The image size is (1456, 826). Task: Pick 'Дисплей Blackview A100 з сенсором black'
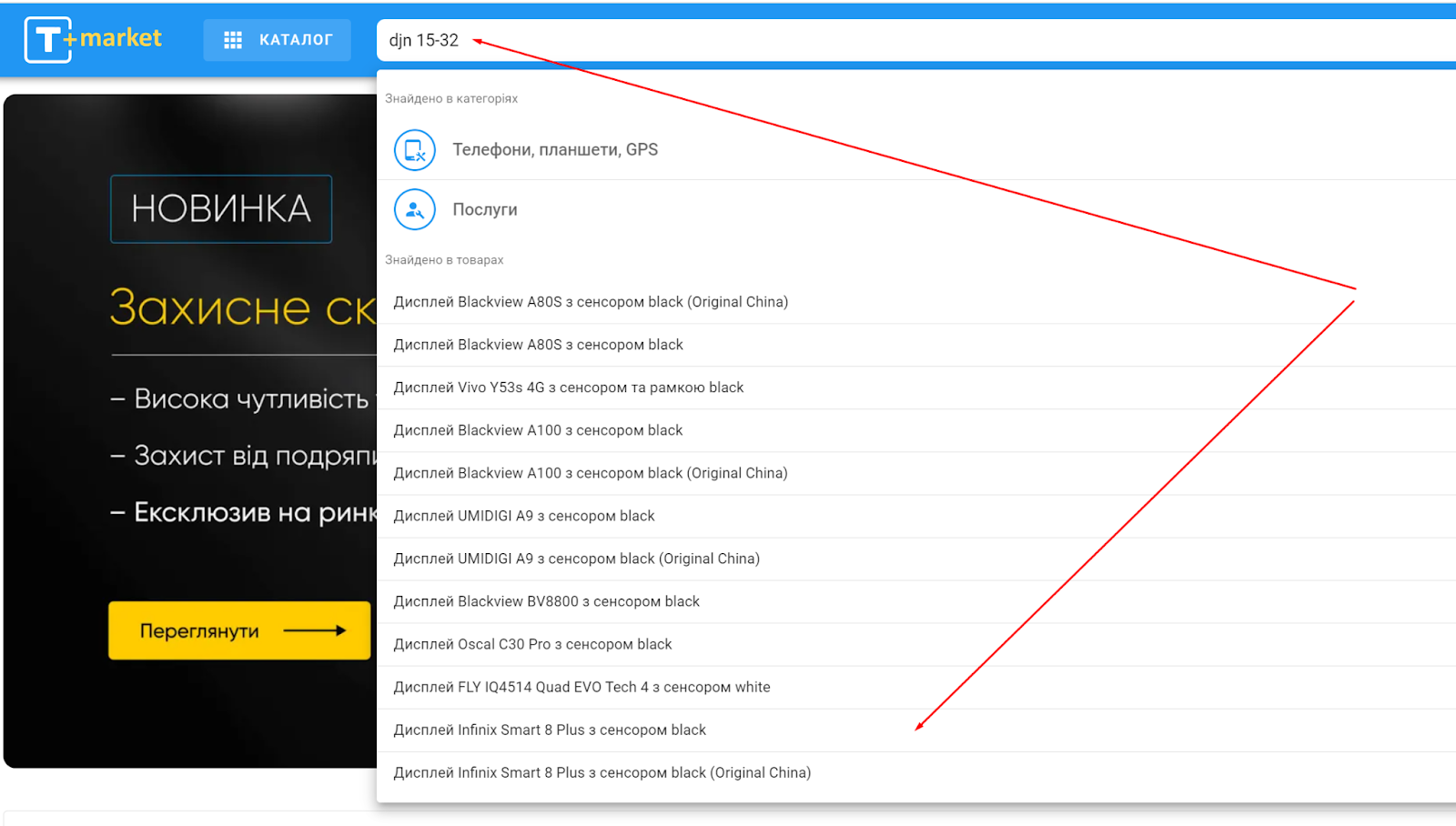click(x=916, y=430)
